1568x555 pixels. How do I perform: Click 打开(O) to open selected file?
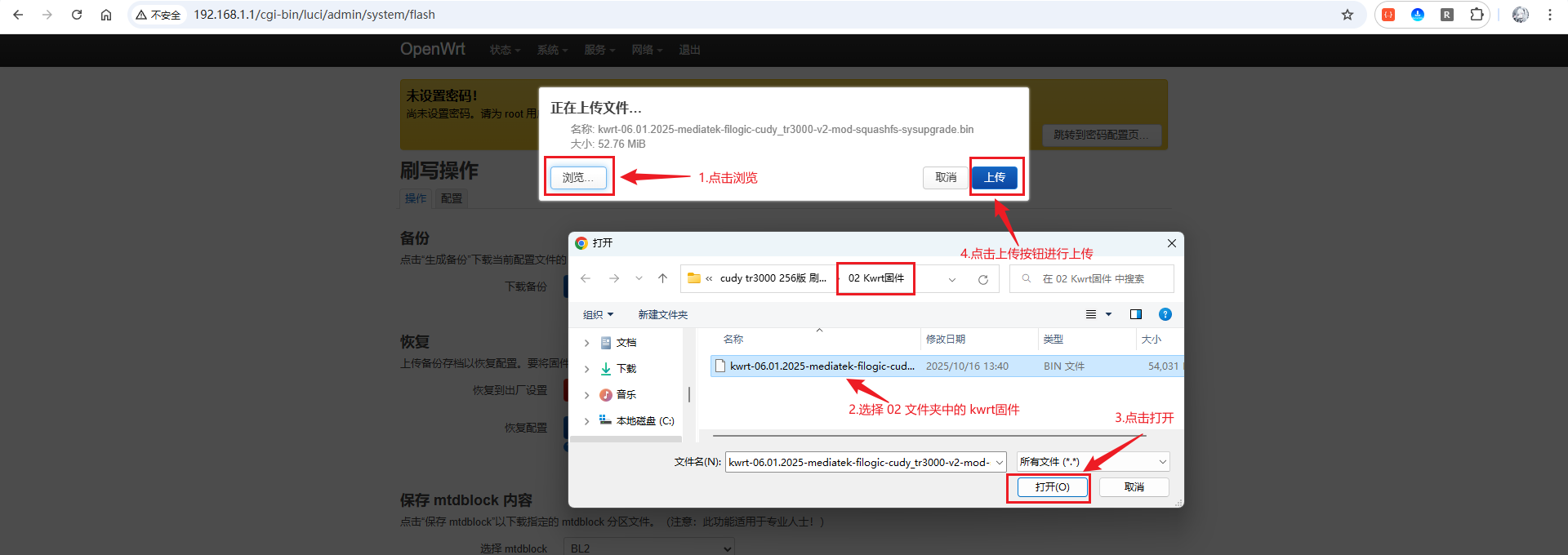tap(1052, 487)
